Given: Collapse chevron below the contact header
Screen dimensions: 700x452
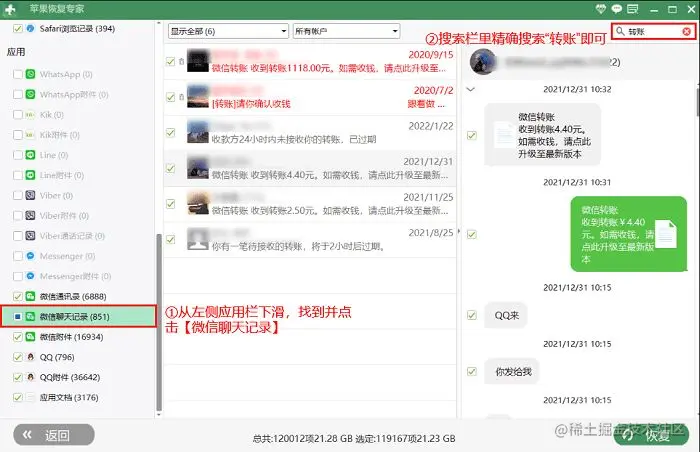Looking at the screenshot, I should pos(471,89).
